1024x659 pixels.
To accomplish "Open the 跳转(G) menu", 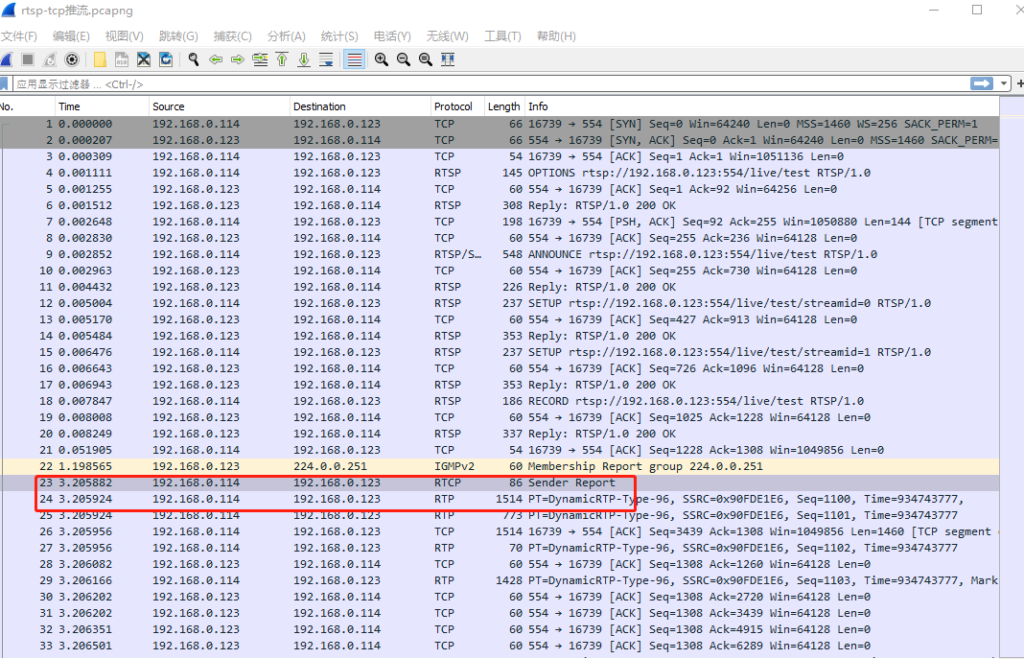I will [x=178, y=37].
